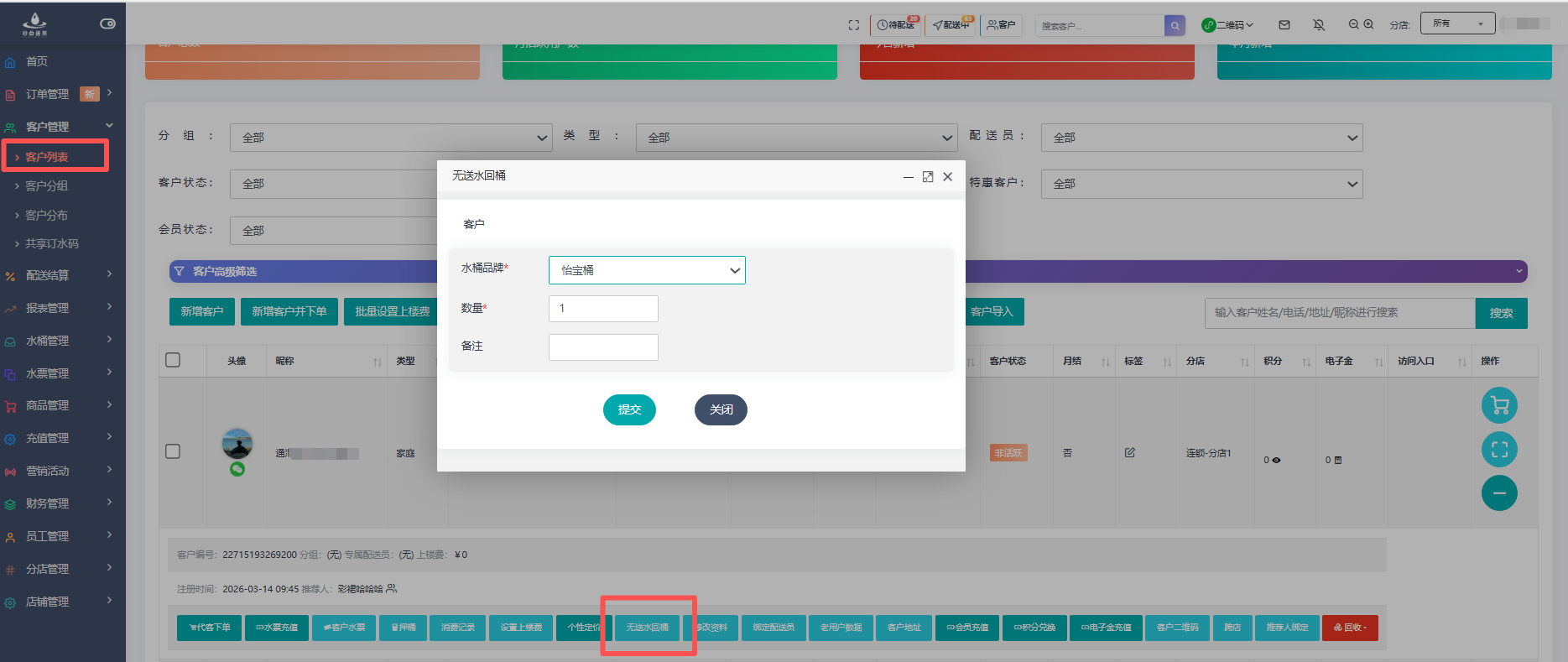This screenshot has width=1568, height=662.
Task: Open the 特惠客户 filter dropdown
Action: pyautogui.click(x=1202, y=184)
